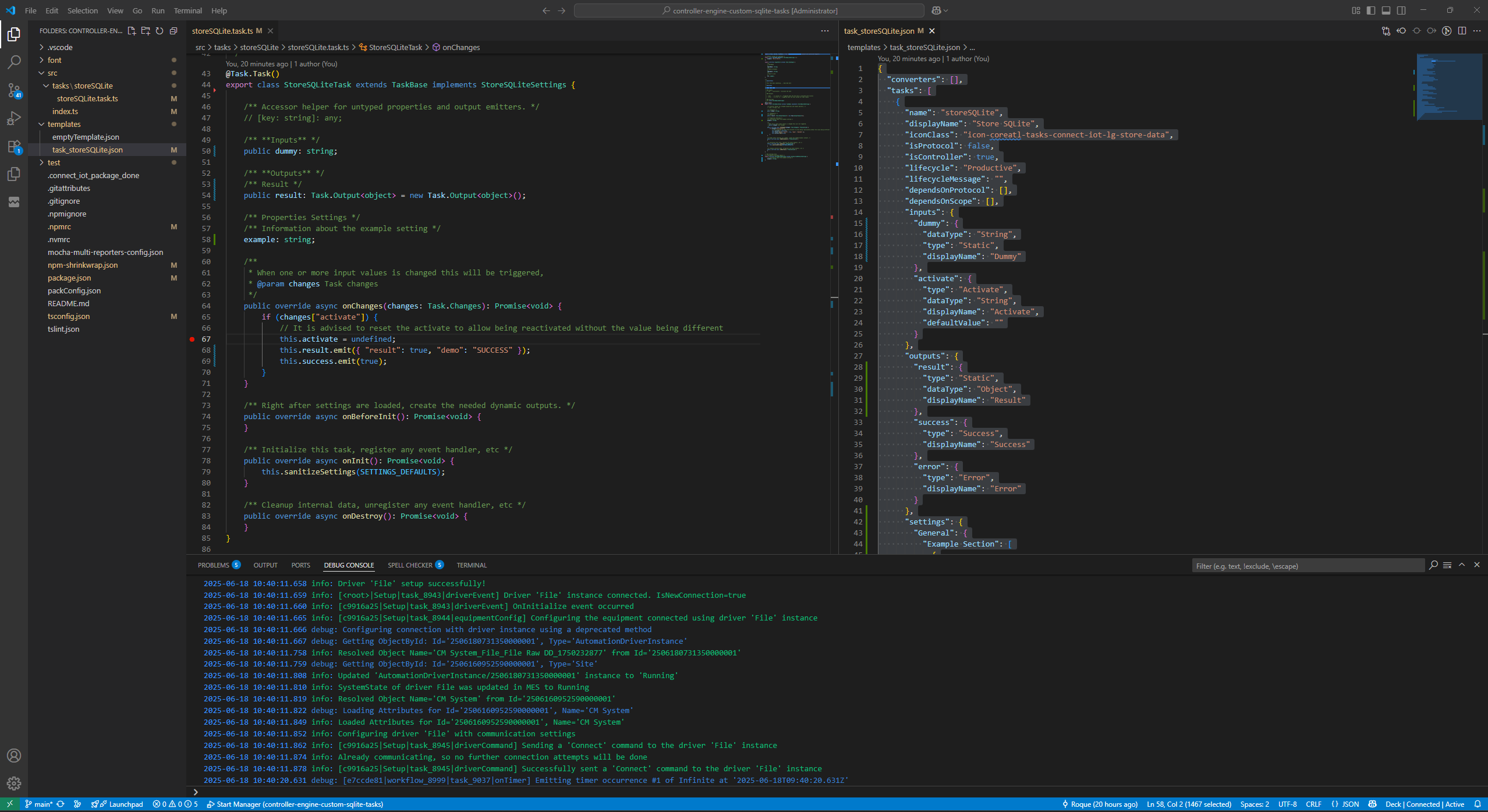
Task: Open the Source Control view
Action: click(14, 90)
